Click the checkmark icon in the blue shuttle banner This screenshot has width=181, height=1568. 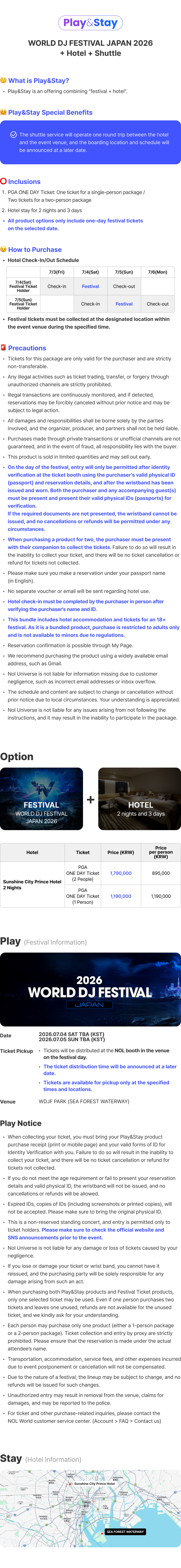tap(13, 135)
